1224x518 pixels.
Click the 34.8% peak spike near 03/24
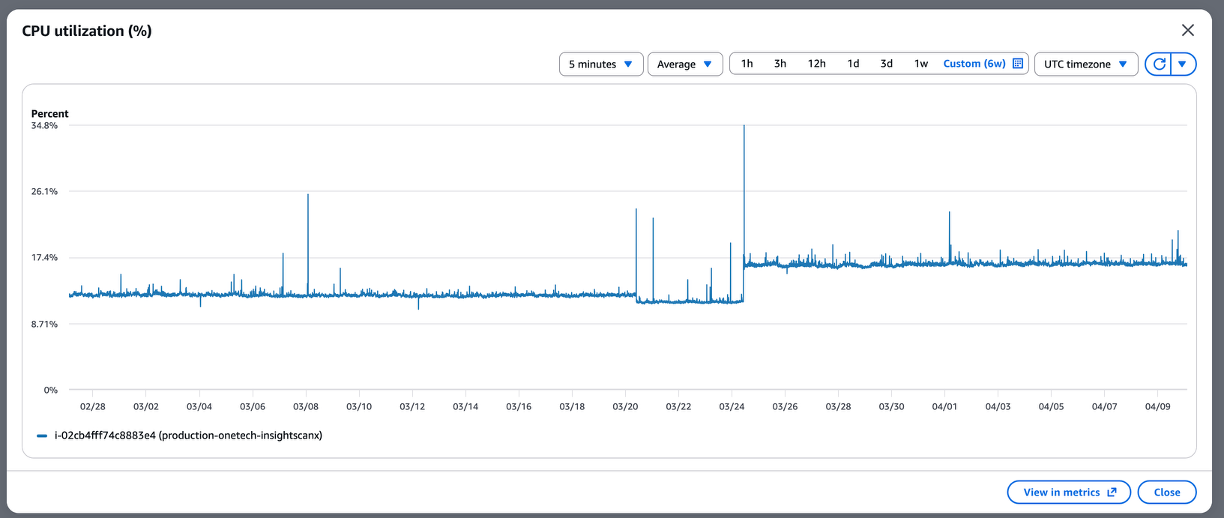coord(744,127)
